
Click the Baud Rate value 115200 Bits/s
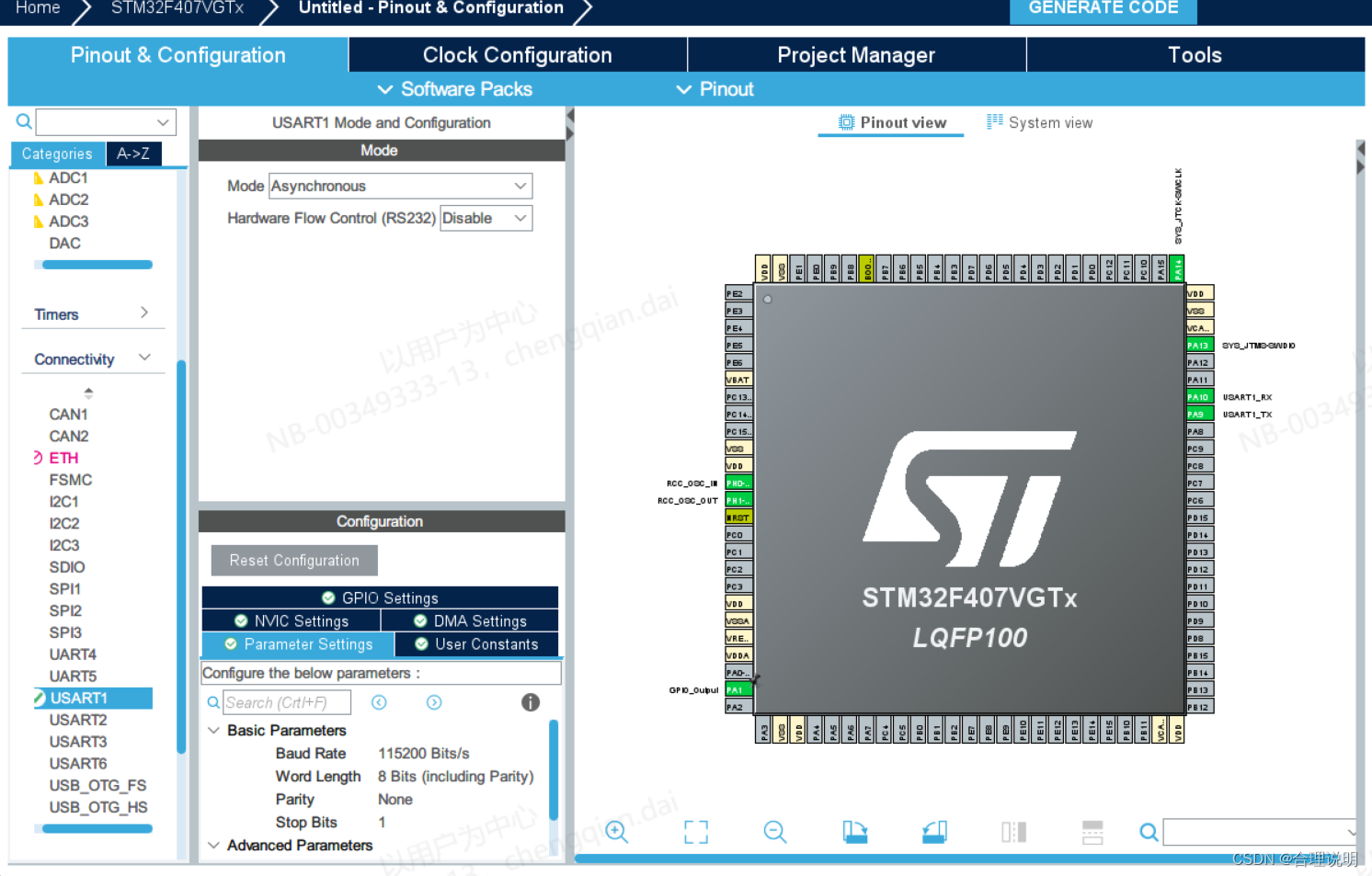[424, 753]
